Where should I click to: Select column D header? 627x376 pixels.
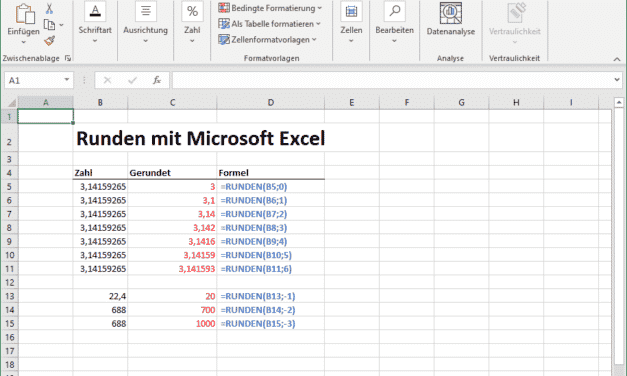tap(271, 103)
